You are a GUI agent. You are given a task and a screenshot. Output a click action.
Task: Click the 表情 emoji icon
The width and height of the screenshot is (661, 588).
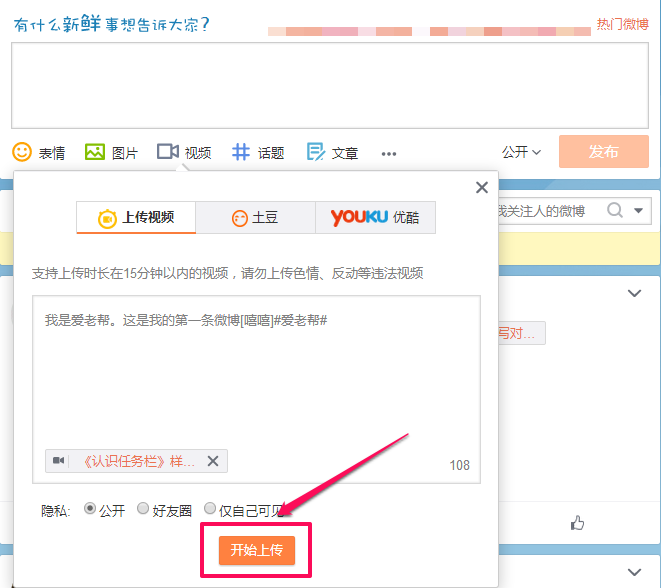click(x=22, y=152)
